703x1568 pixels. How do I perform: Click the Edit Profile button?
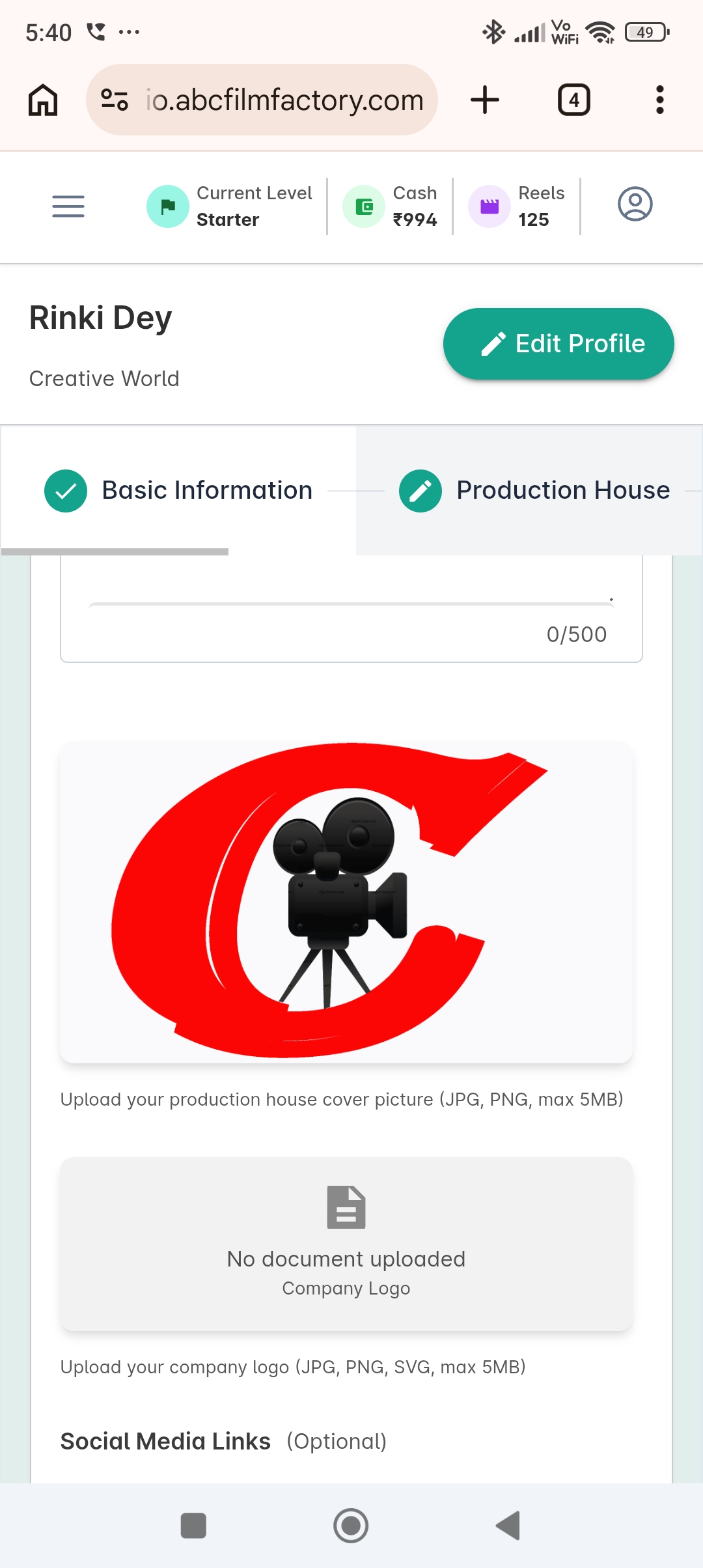pos(558,344)
